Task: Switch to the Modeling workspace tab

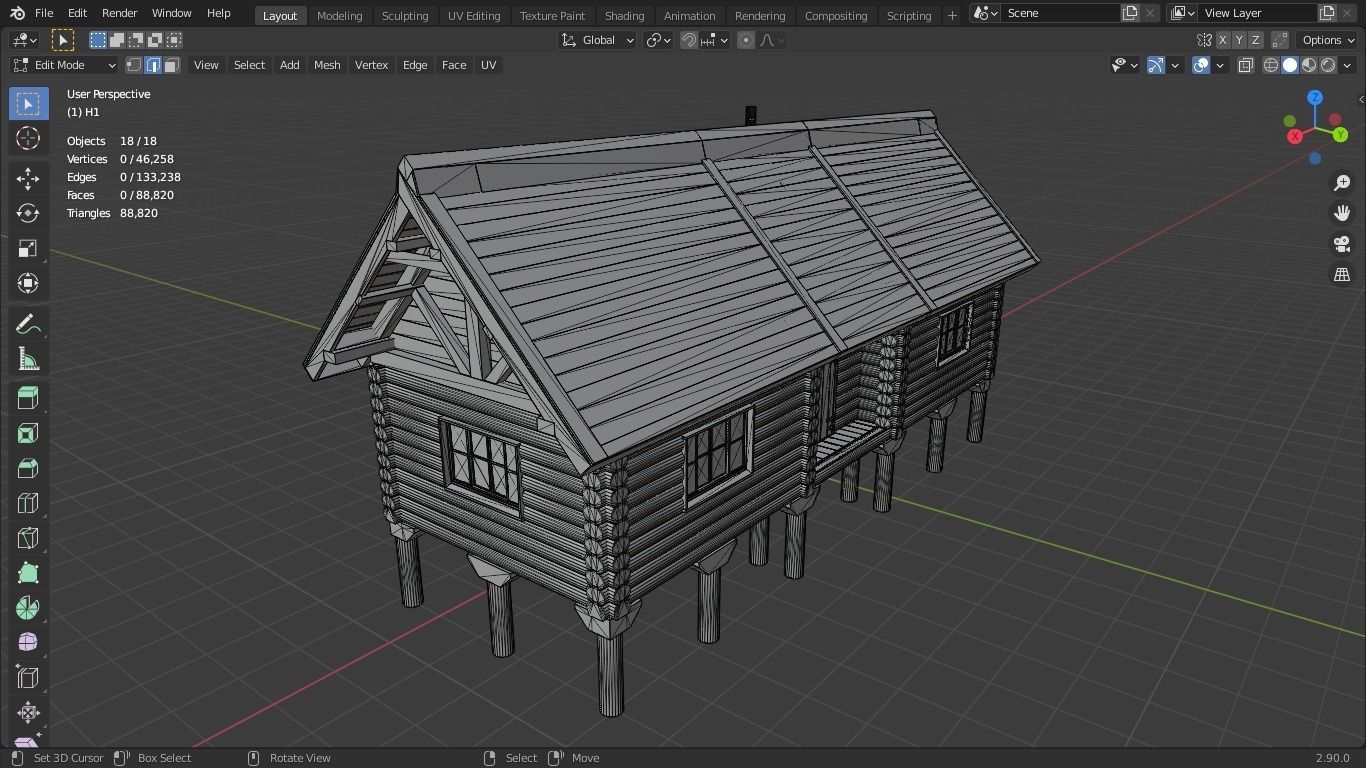Action: pyautogui.click(x=339, y=15)
